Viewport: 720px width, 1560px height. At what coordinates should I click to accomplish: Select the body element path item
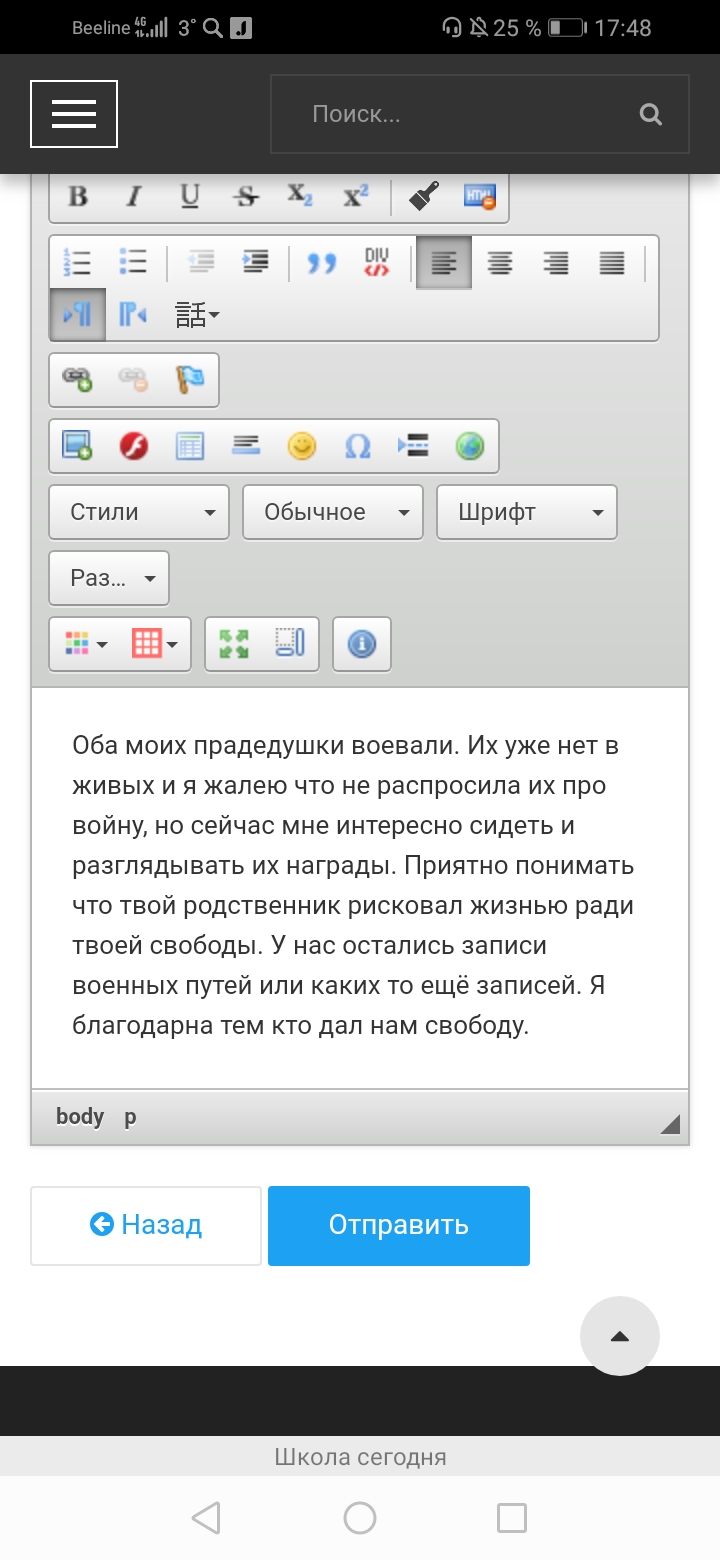click(x=80, y=1117)
